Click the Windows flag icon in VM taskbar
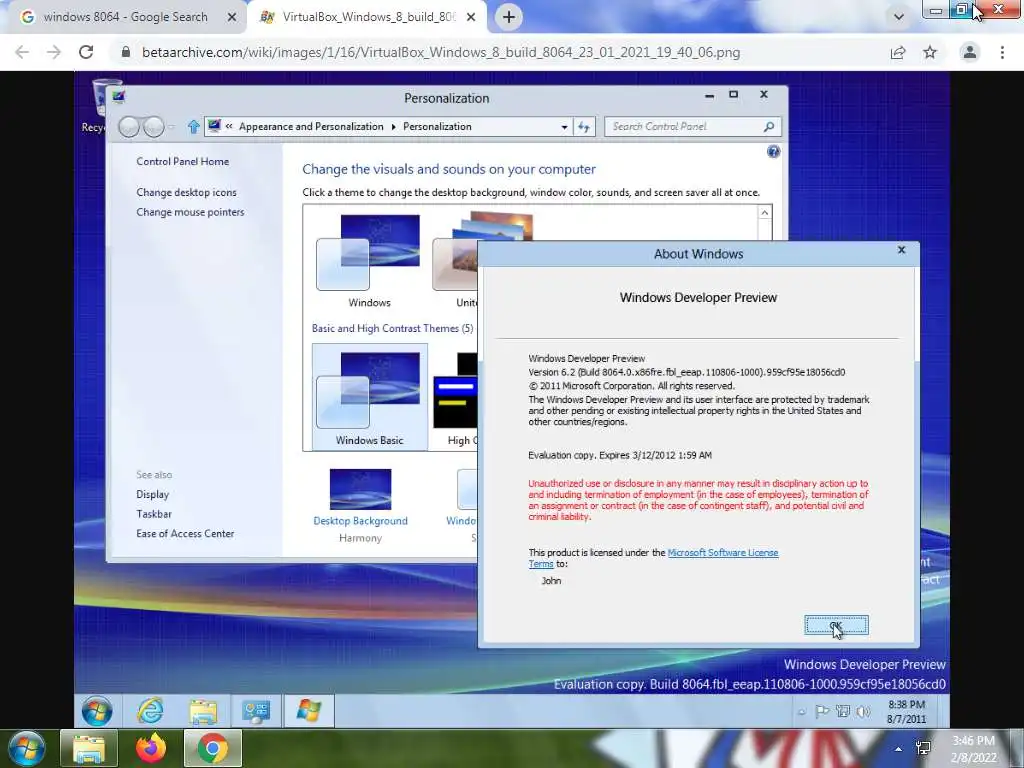 (x=308, y=711)
